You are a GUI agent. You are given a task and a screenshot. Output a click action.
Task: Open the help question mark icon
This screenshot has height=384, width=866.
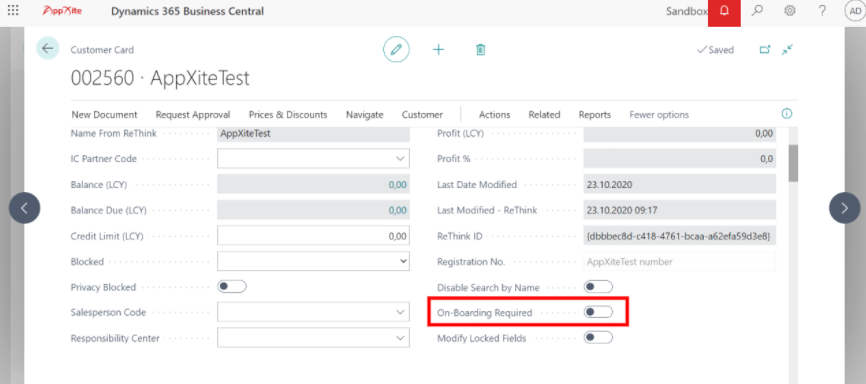pyautogui.click(x=822, y=10)
